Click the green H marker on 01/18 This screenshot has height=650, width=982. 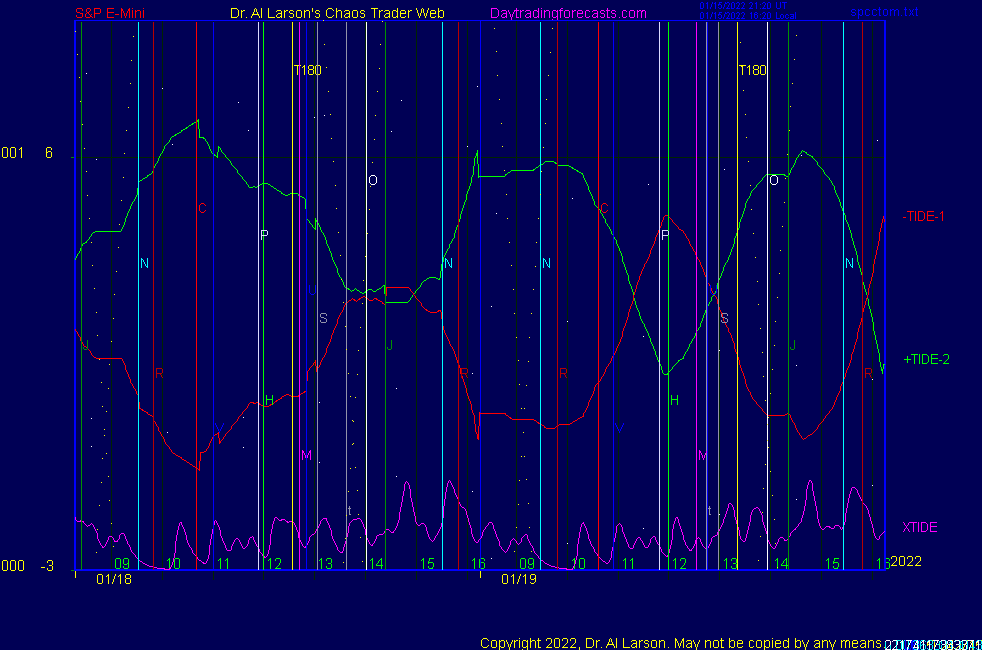click(269, 400)
